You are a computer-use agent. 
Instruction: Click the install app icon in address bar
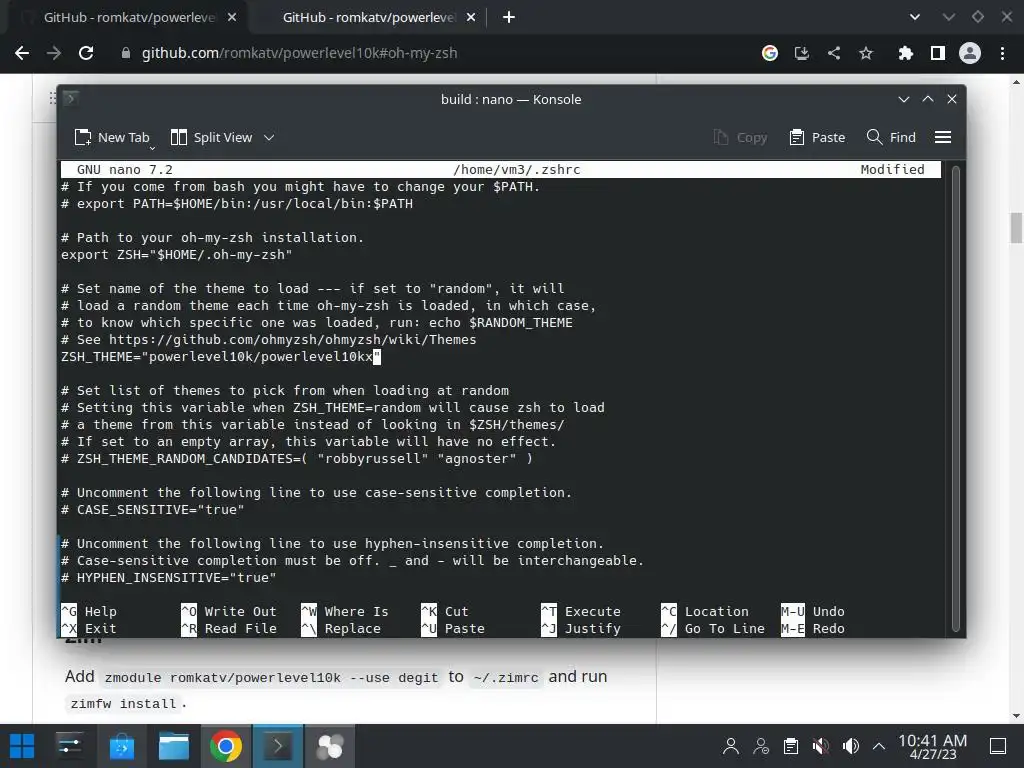click(x=801, y=54)
